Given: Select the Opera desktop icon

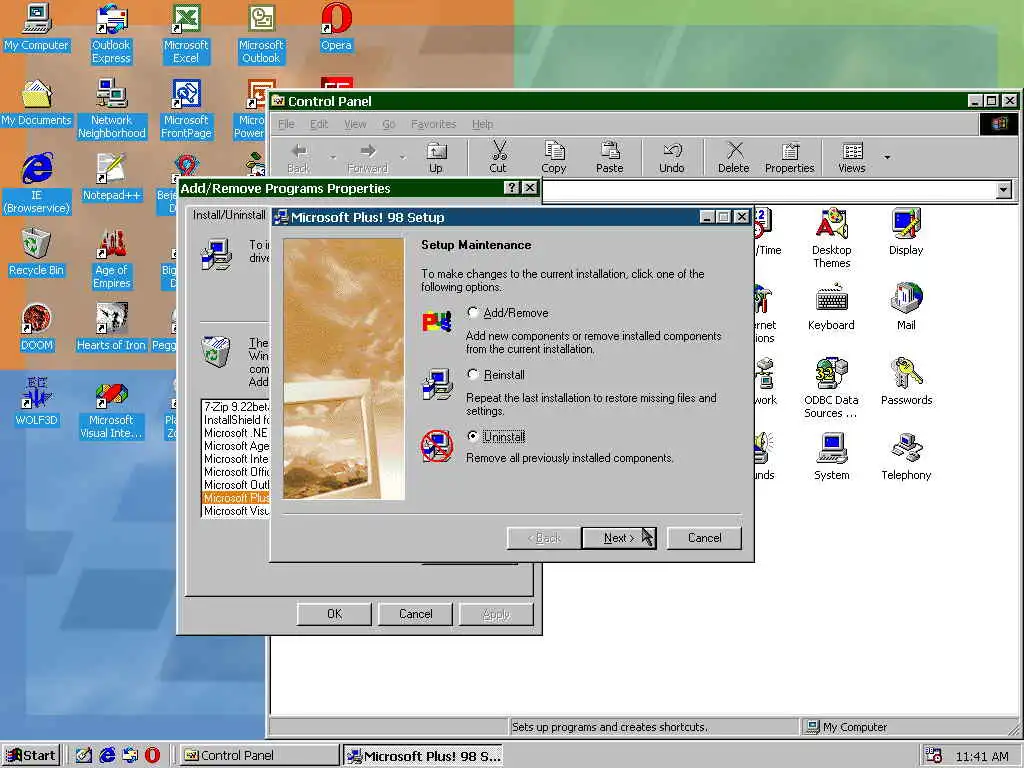Looking at the screenshot, I should (x=336, y=27).
